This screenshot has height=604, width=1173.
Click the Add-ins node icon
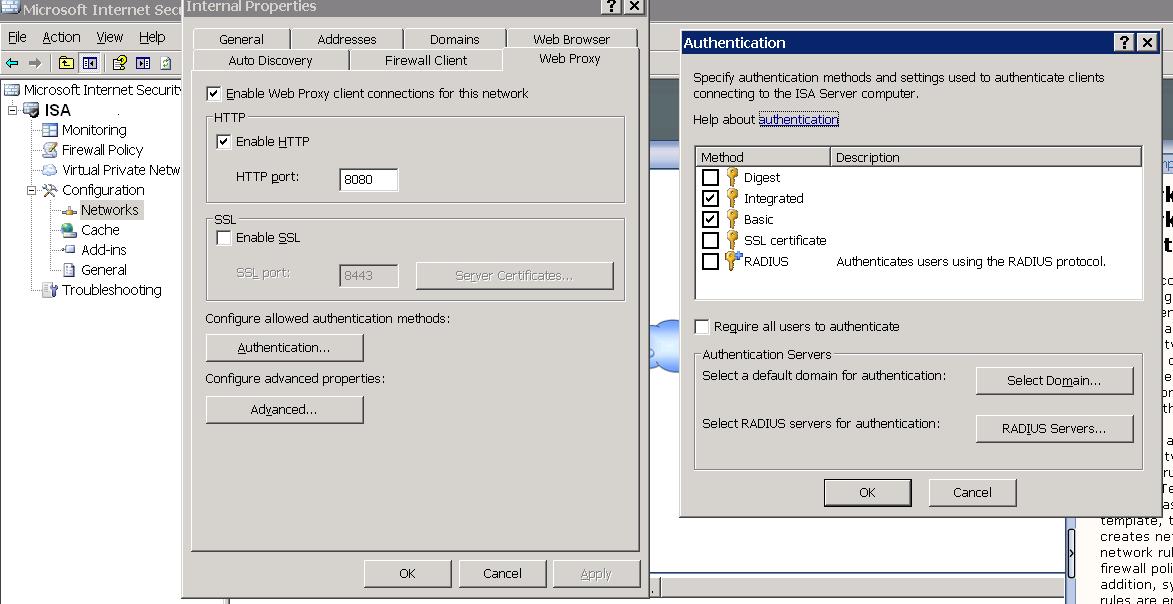(x=69, y=250)
